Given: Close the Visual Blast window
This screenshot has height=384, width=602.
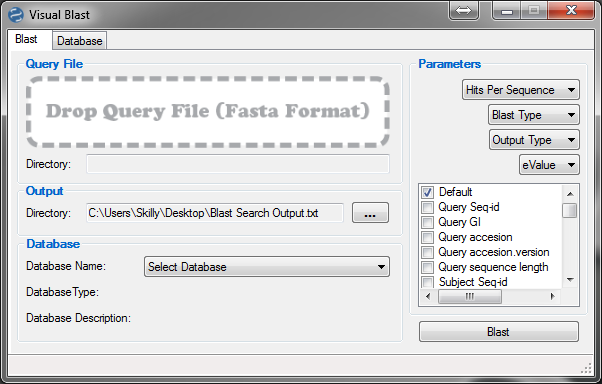Looking at the screenshot, I should coord(571,10).
